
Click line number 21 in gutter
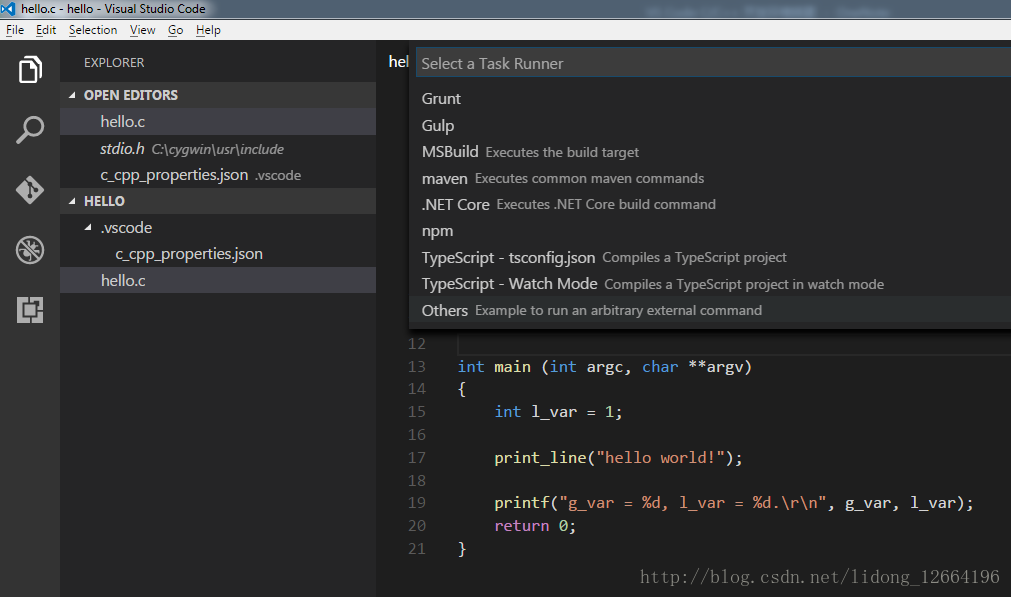pyautogui.click(x=417, y=549)
